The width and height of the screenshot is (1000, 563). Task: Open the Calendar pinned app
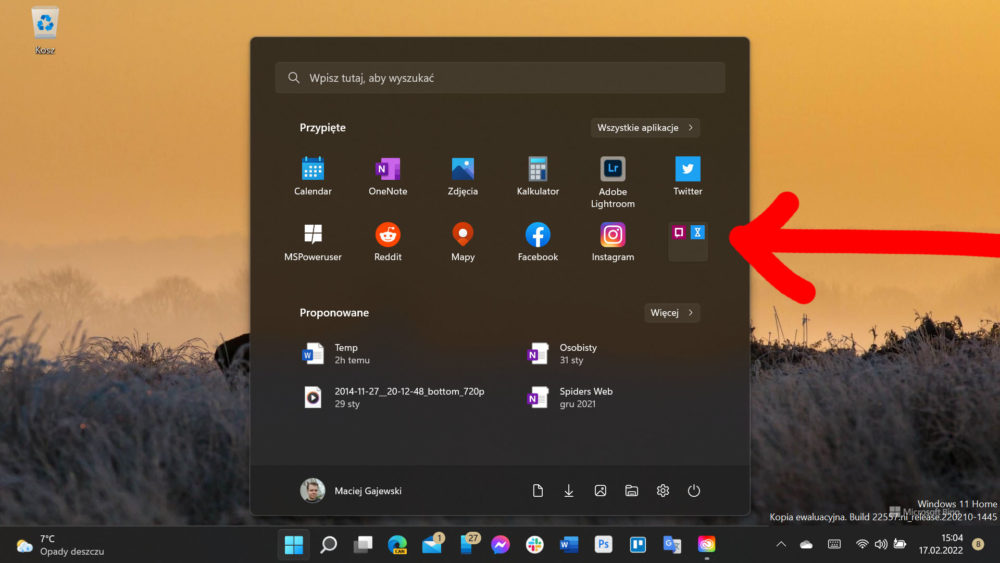(x=312, y=176)
